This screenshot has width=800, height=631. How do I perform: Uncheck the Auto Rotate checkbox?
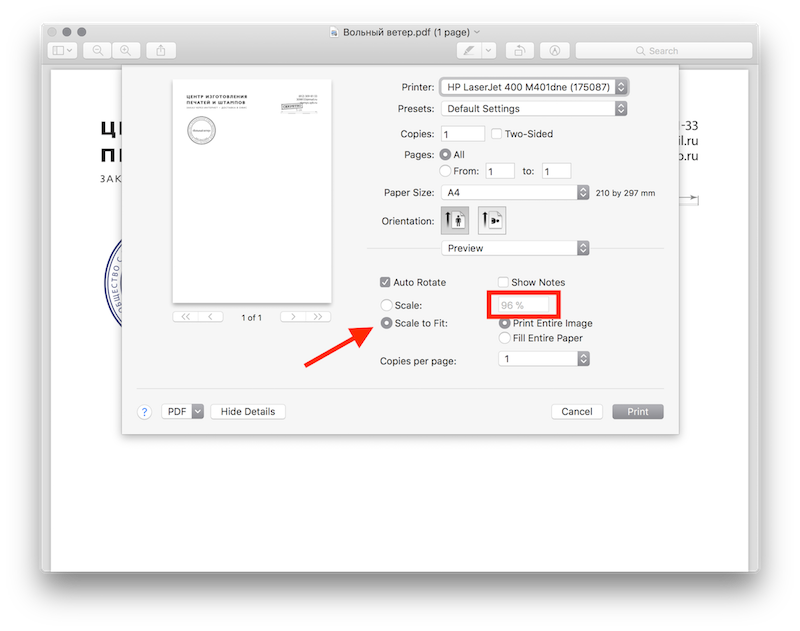(x=385, y=283)
